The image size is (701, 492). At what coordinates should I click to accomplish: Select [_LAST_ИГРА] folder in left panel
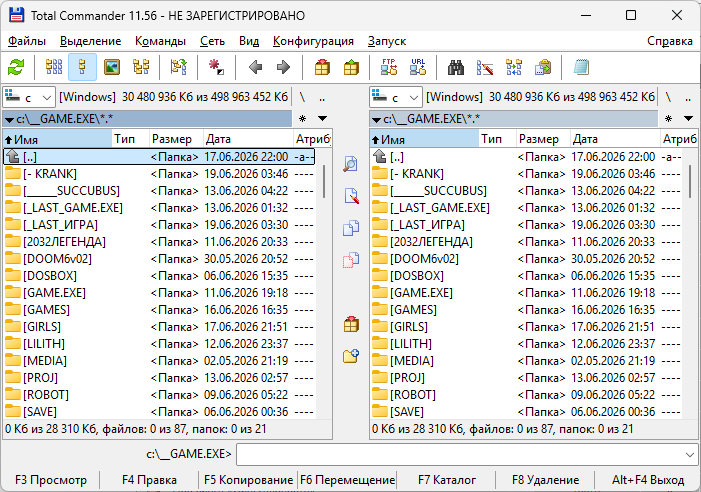coord(159,225)
